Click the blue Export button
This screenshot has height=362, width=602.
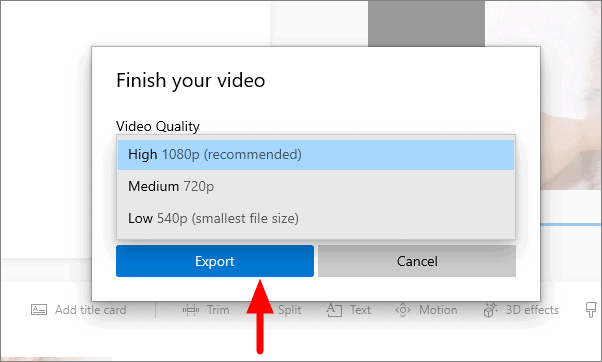click(215, 261)
